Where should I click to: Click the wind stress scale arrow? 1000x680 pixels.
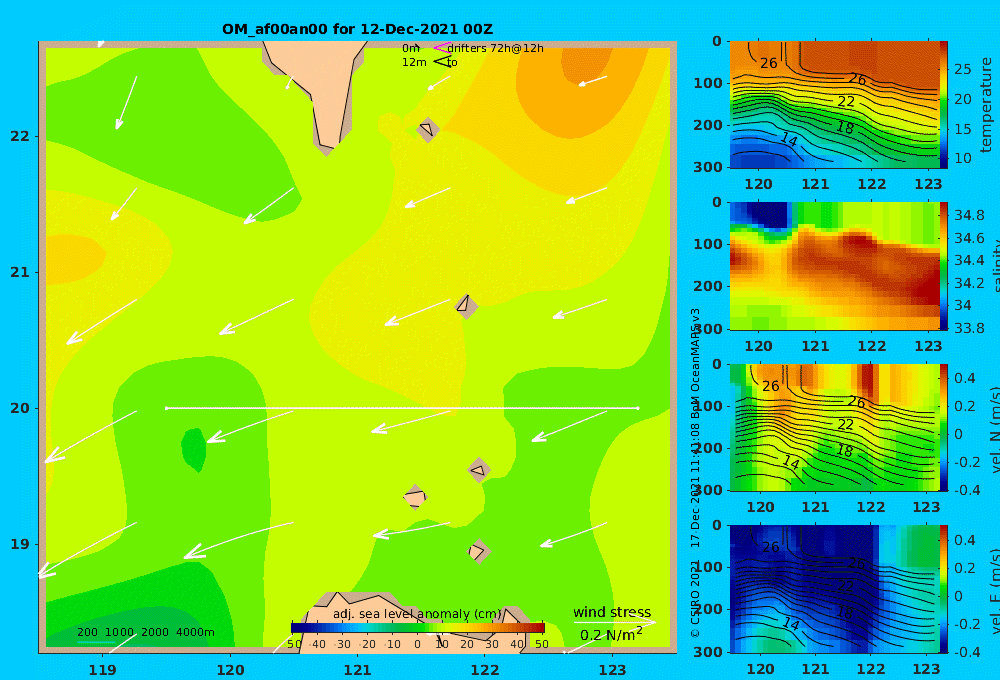[x=614, y=622]
